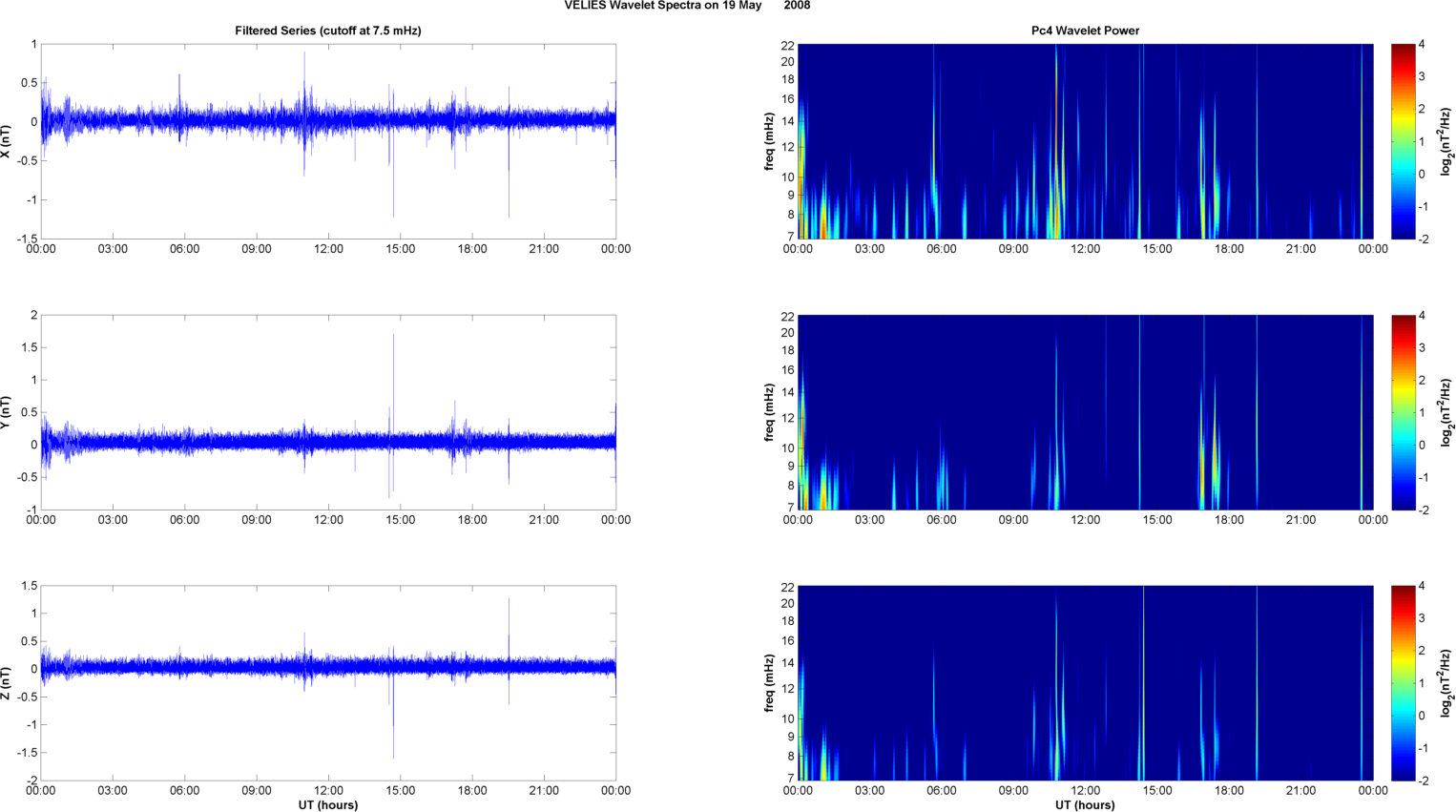Click "freq (mHz)" label of the Z-component spectrogram
The width and height of the screenshot is (1456, 812).
click(x=769, y=683)
